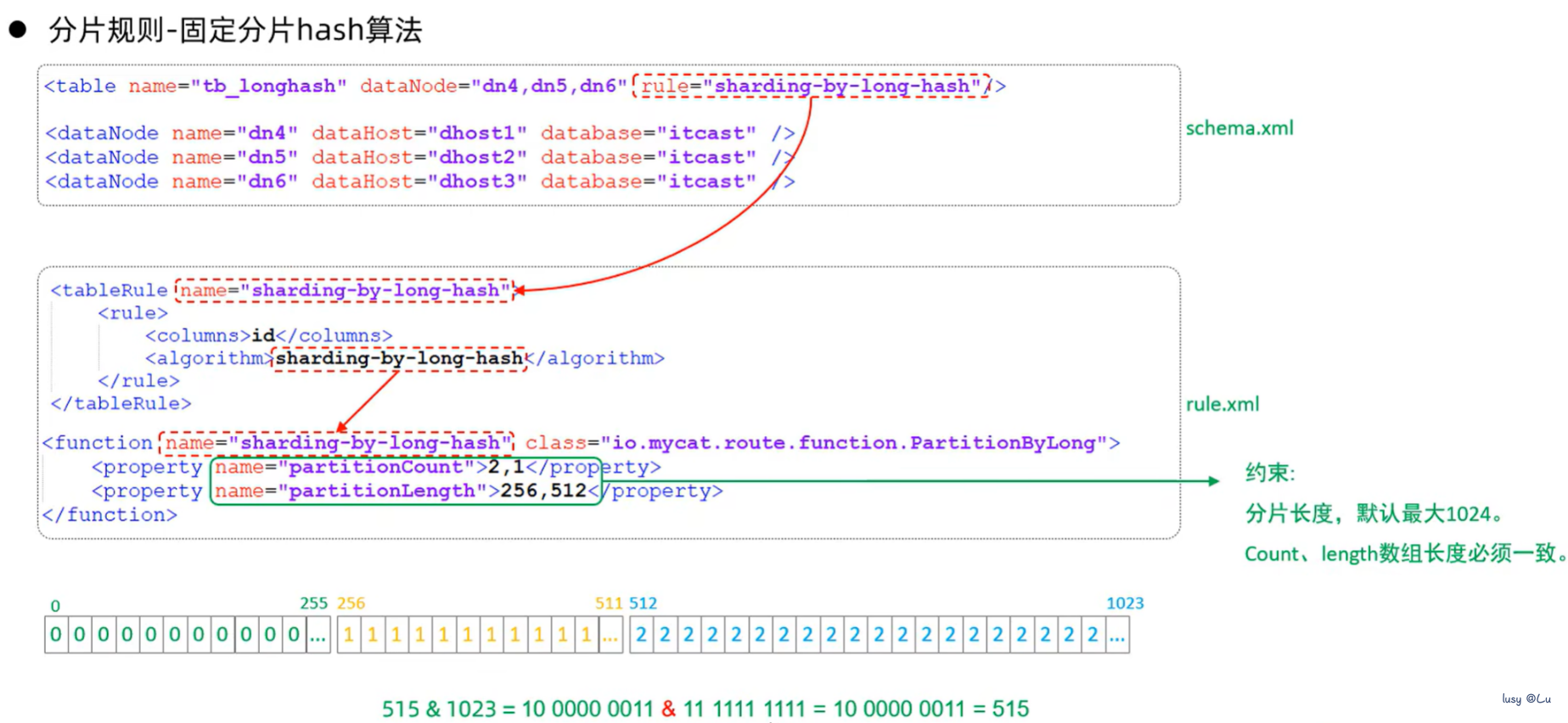The height and width of the screenshot is (723, 1568).
Task: Click the partitionLength value '256,512'
Action: (x=543, y=491)
